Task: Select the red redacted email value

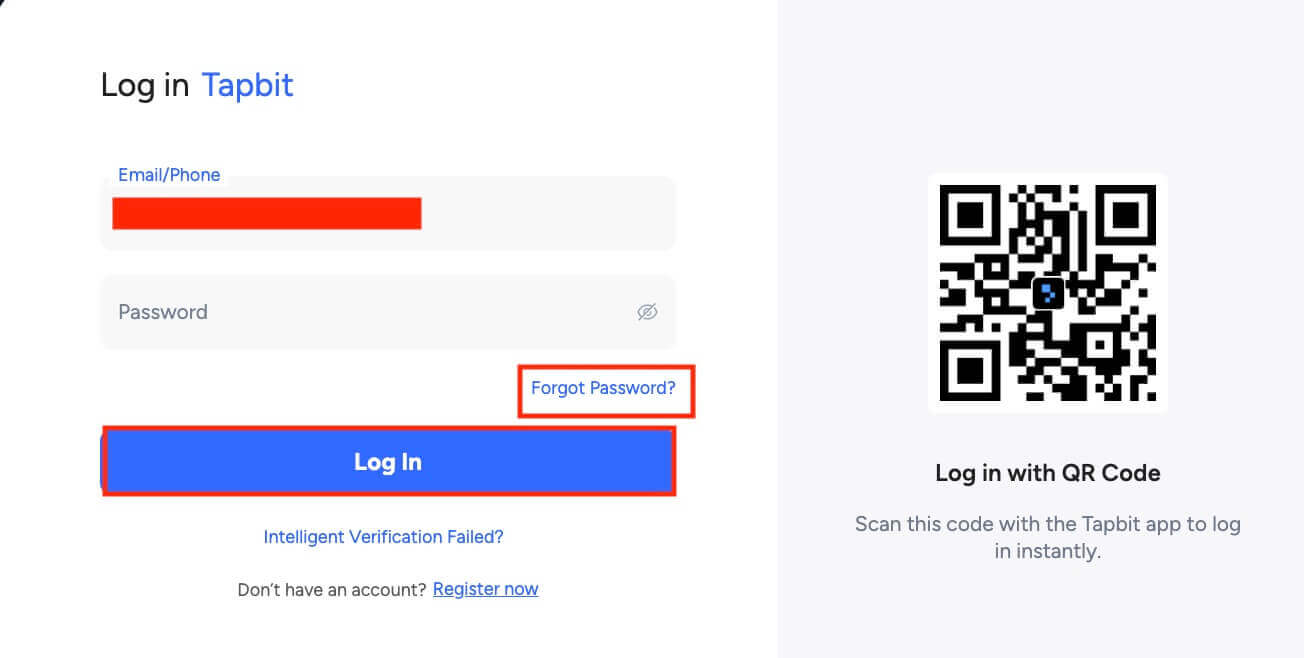Action: [x=267, y=213]
